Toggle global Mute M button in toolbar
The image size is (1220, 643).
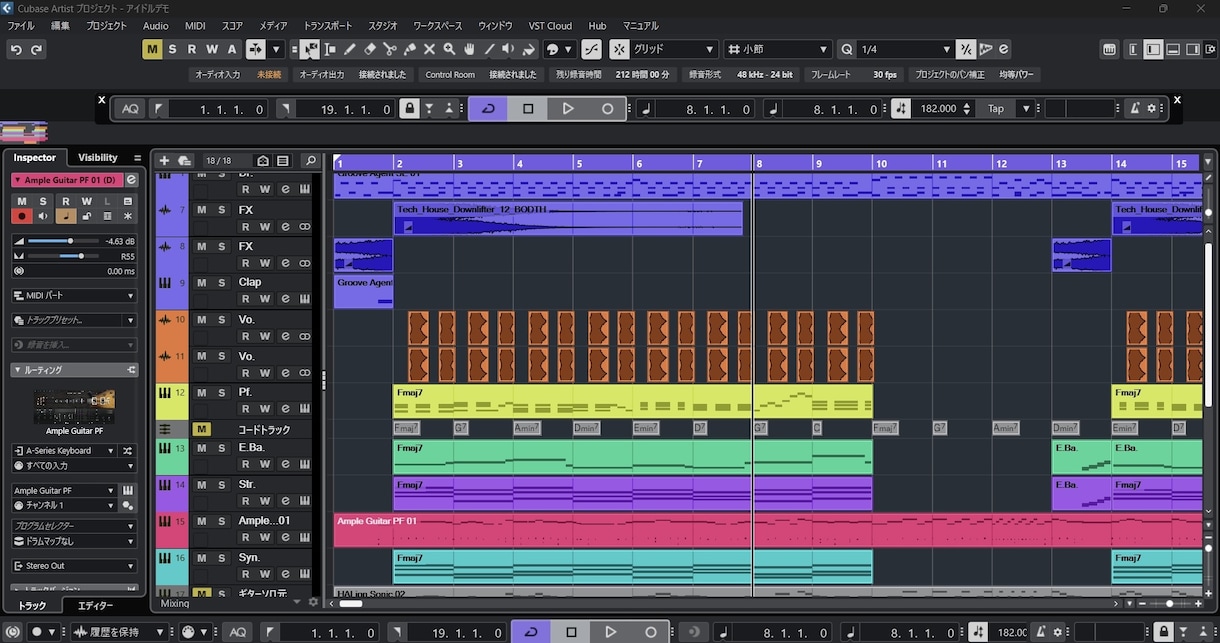click(152, 49)
